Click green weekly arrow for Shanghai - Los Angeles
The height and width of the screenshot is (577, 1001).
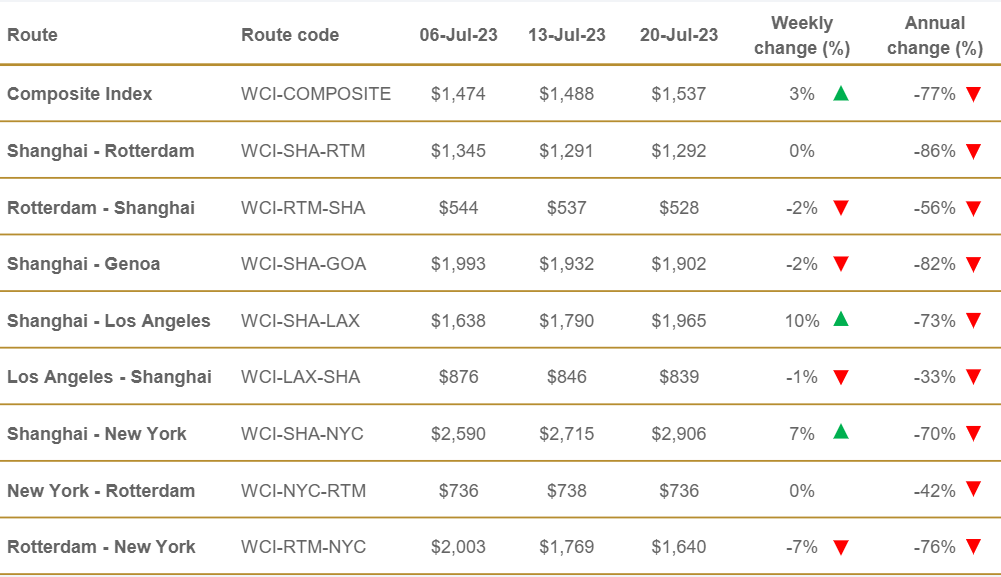(x=841, y=320)
